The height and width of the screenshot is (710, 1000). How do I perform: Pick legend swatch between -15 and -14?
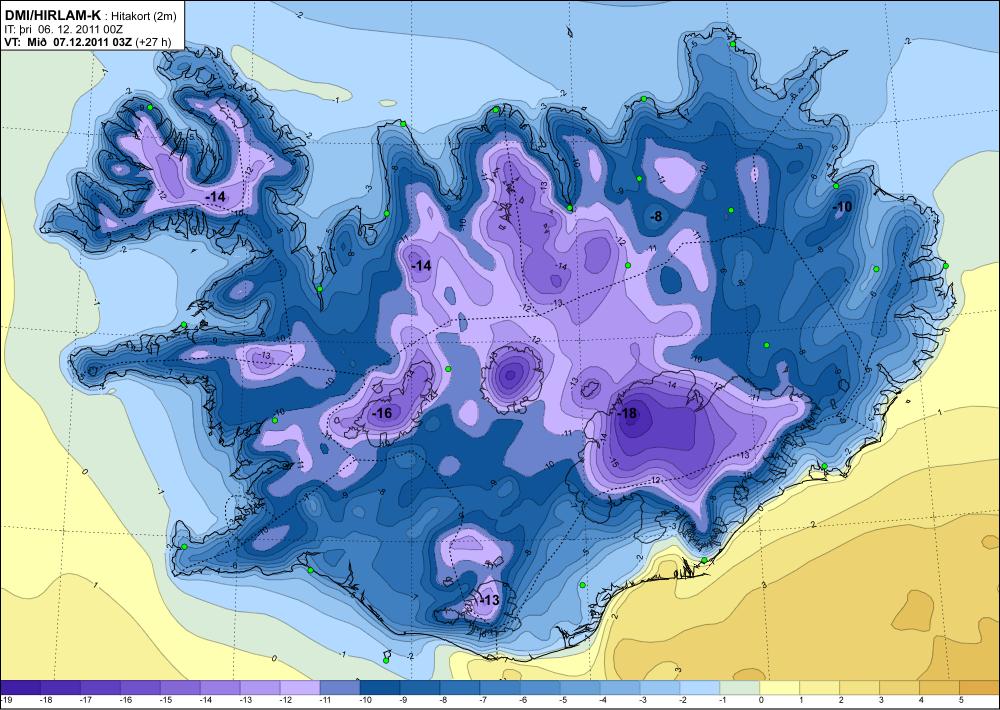180,688
